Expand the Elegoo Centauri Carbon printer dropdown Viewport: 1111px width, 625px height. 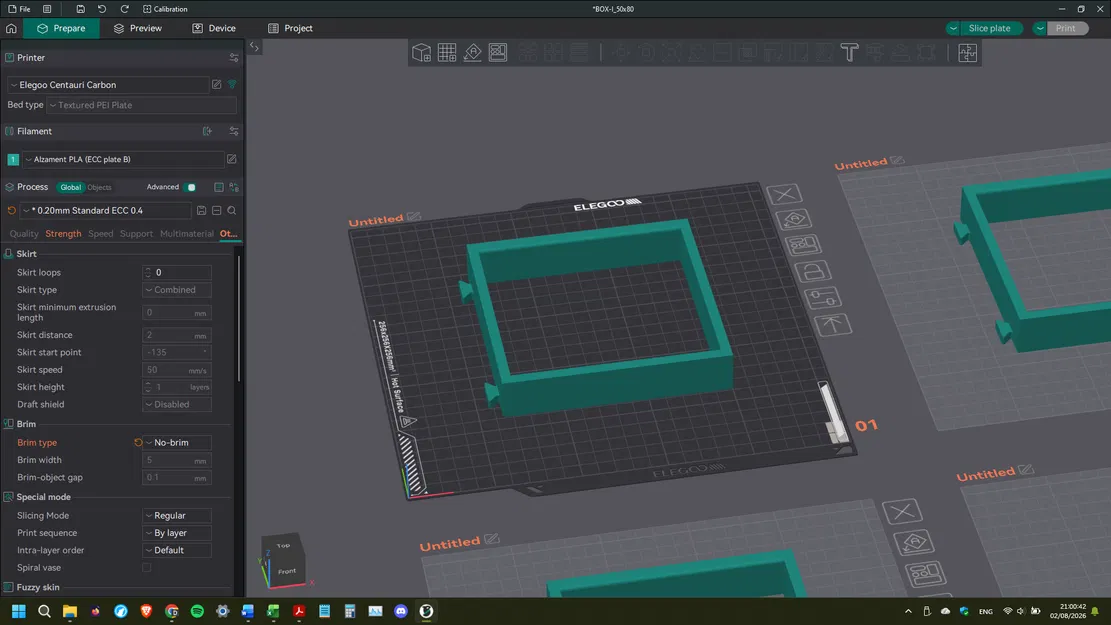[110, 85]
